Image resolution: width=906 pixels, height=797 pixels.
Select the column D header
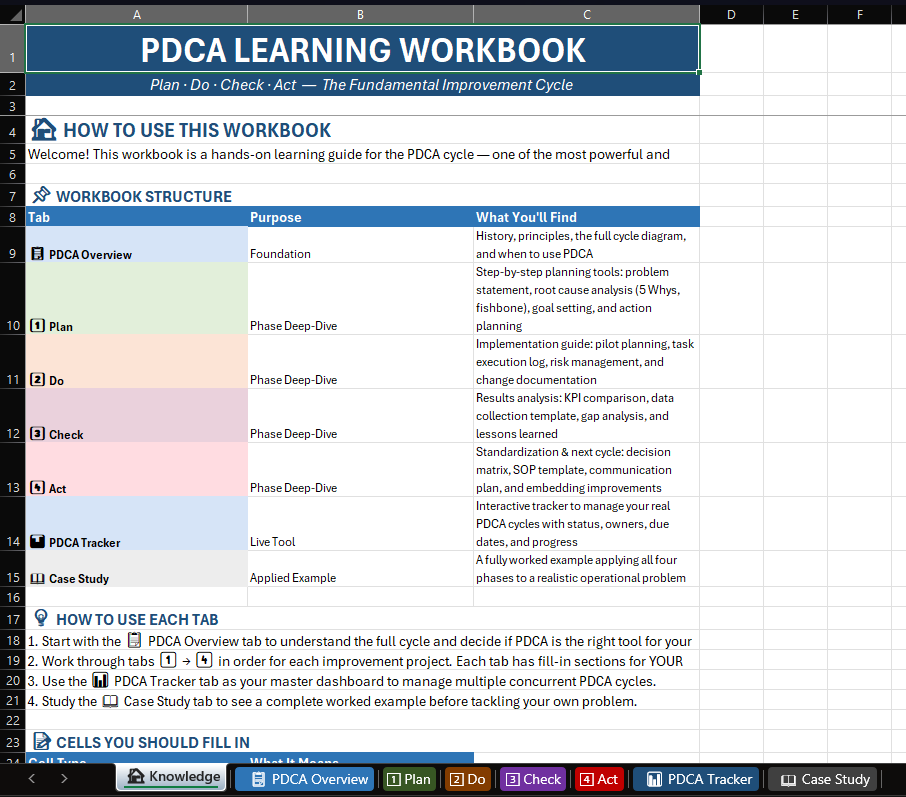point(731,14)
